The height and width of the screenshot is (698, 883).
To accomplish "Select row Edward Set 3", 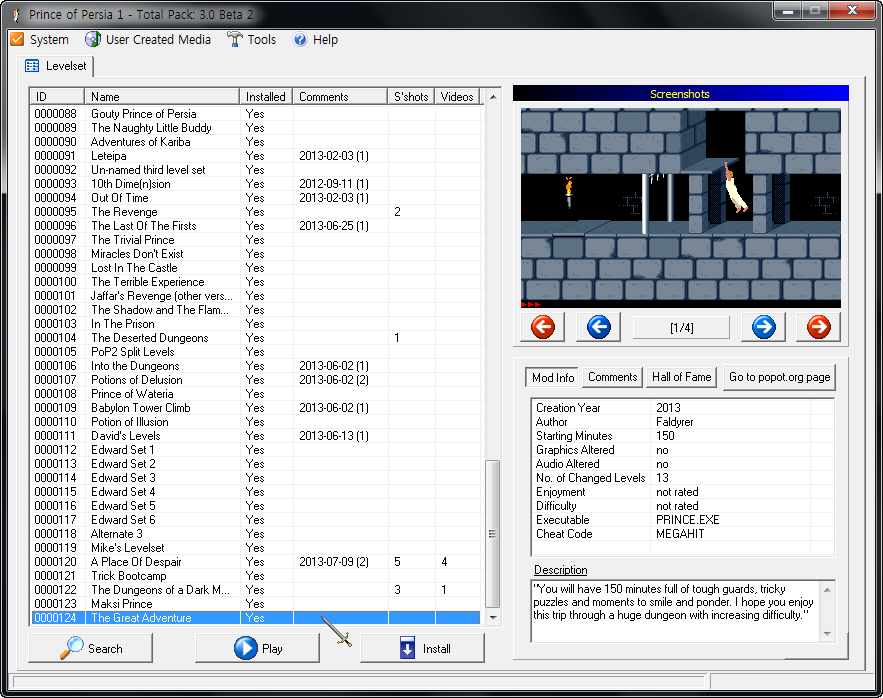I will tap(255, 478).
